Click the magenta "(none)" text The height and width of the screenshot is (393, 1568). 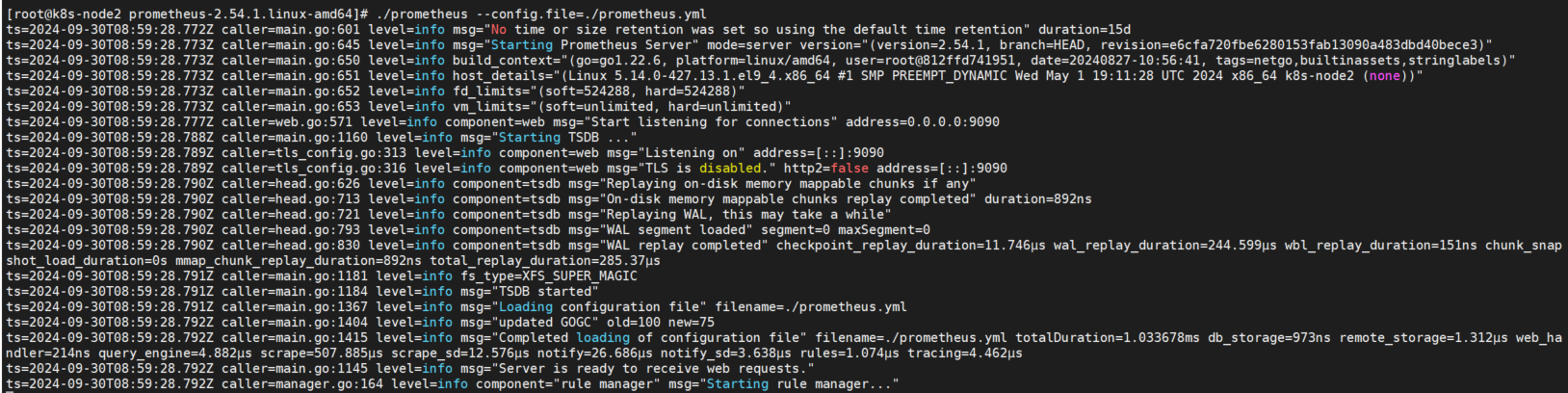pyautogui.click(x=1384, y=76)
